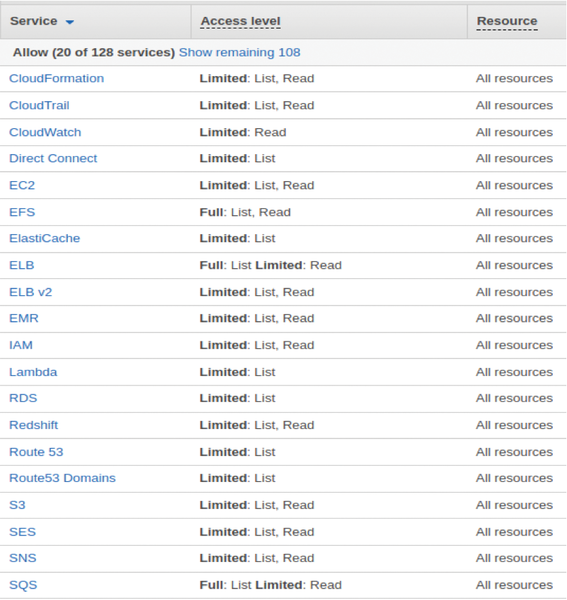567x600 pixels.
Task: Select 'Limited: List, Read' in the SES row
Action: 257,532
